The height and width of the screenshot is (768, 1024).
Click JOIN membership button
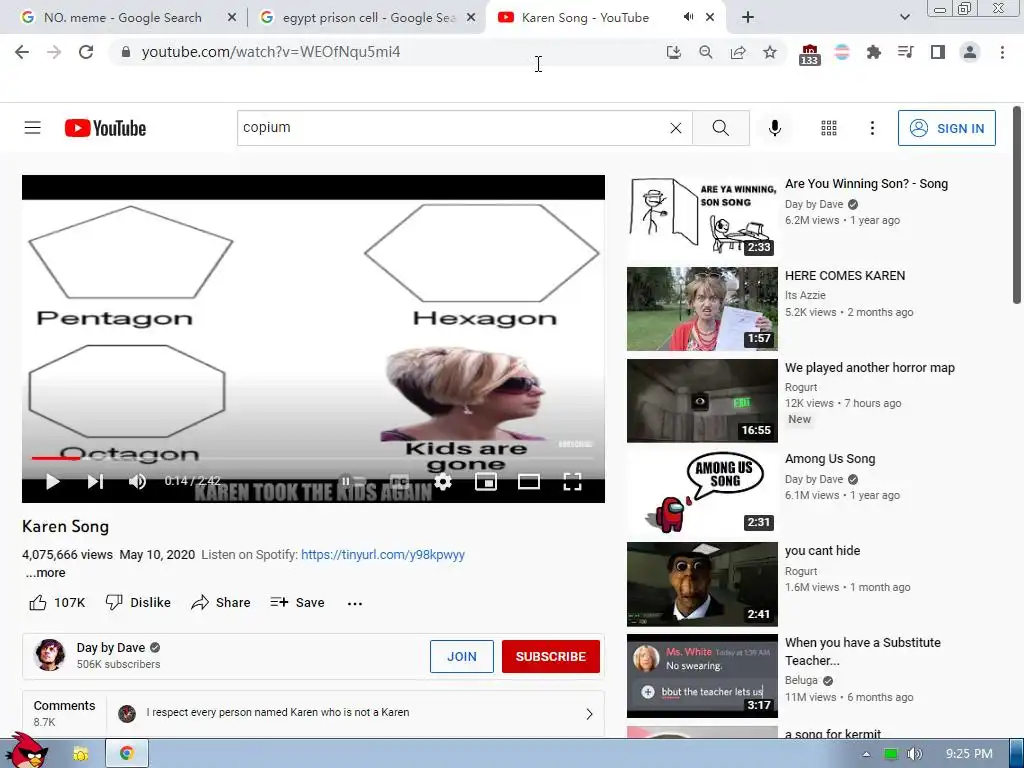point(462,656)
